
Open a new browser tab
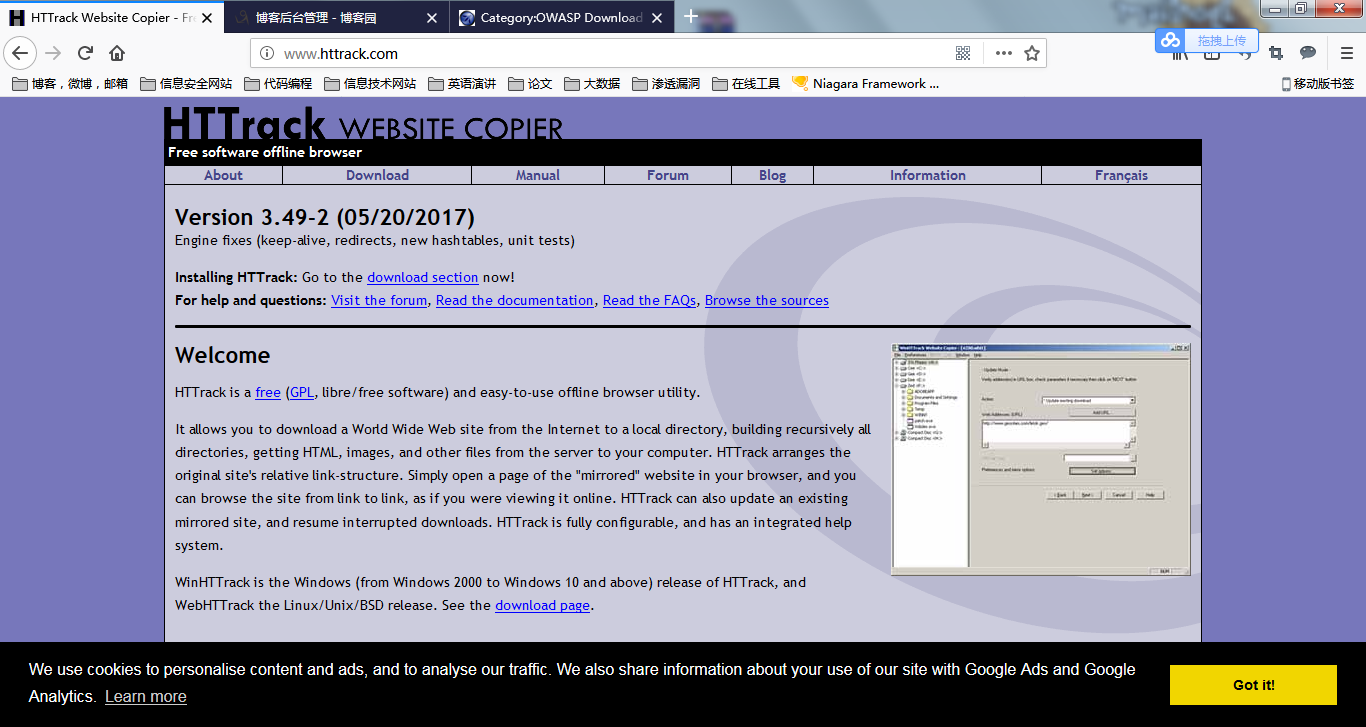click(x=690, y=16)
